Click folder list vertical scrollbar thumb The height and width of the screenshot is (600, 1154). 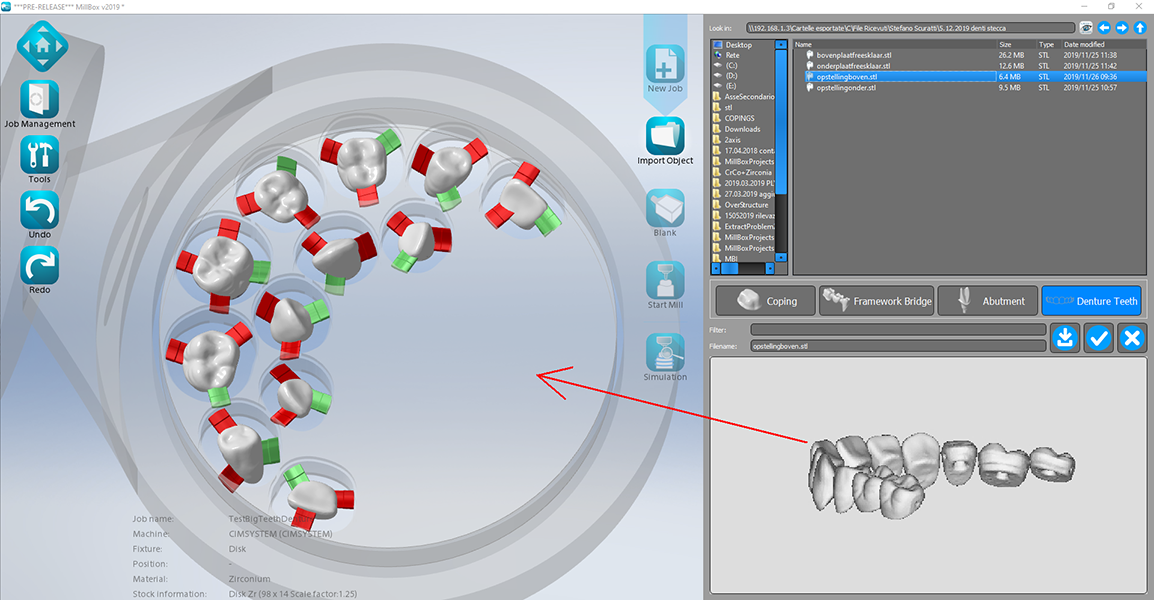click(x=781, y=124)
